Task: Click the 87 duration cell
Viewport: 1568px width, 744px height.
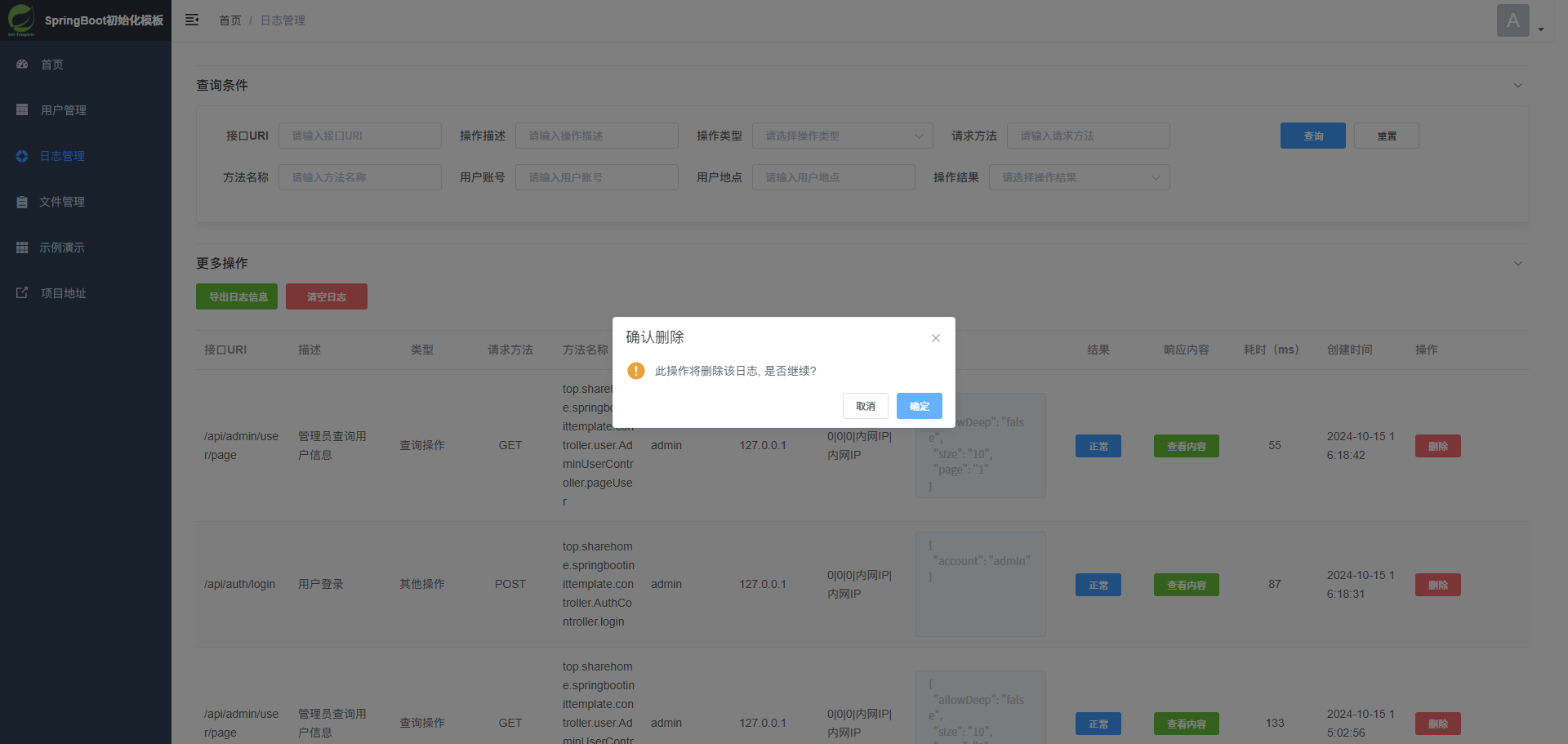Action: coord(1275,584)
